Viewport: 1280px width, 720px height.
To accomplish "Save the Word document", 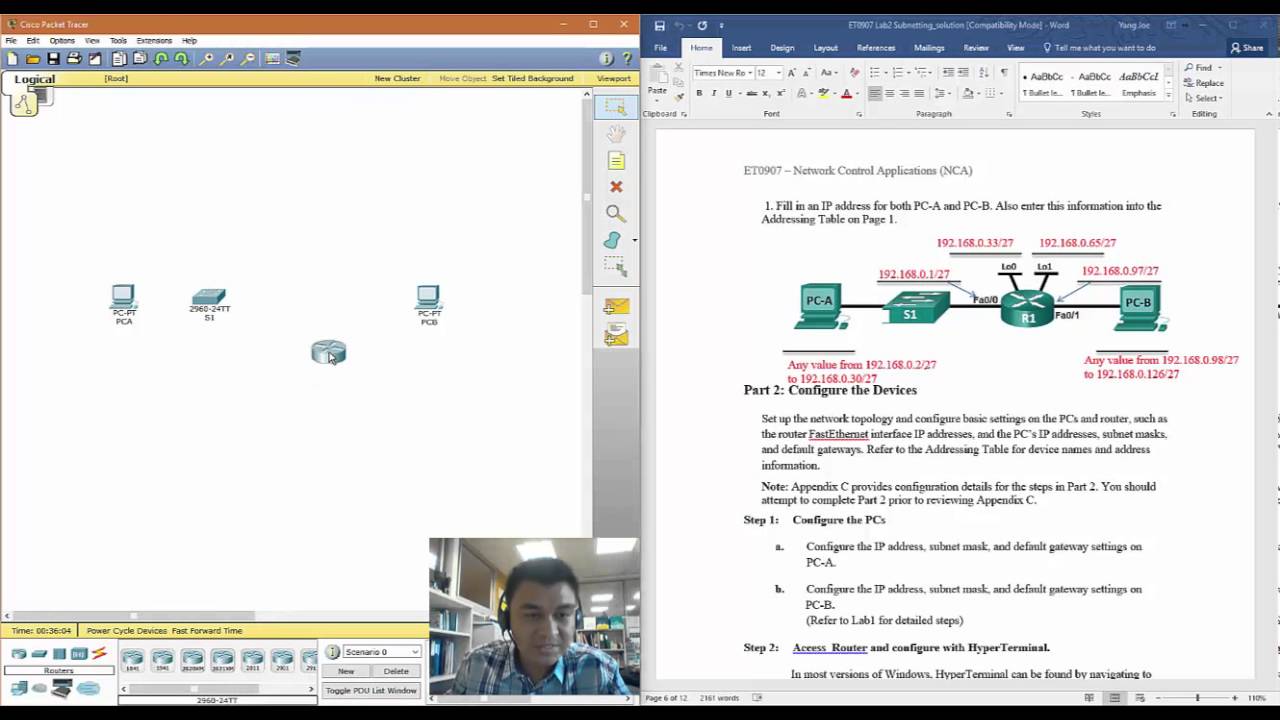I will (x=659, y=25).
